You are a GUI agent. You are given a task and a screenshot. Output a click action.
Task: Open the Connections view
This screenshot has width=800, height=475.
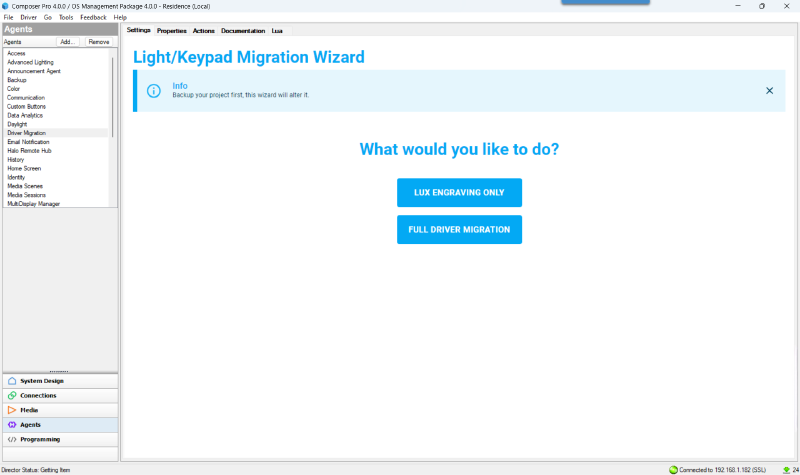click(60, 395)
